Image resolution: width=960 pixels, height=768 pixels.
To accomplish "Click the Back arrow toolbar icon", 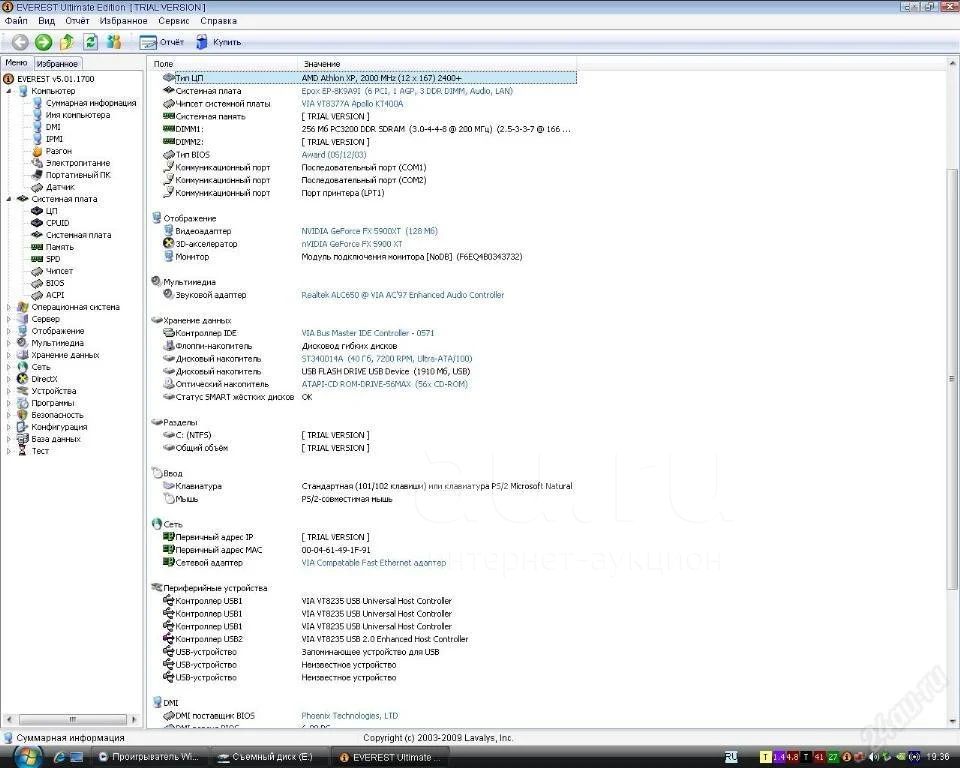I will coord(20,42).
